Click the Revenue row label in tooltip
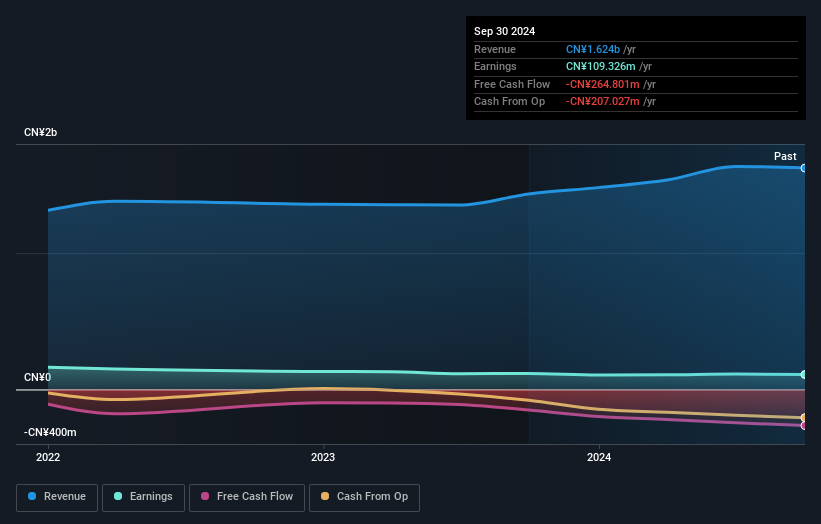The height and width of the screenshot is (524, 821). click(495, 49)
